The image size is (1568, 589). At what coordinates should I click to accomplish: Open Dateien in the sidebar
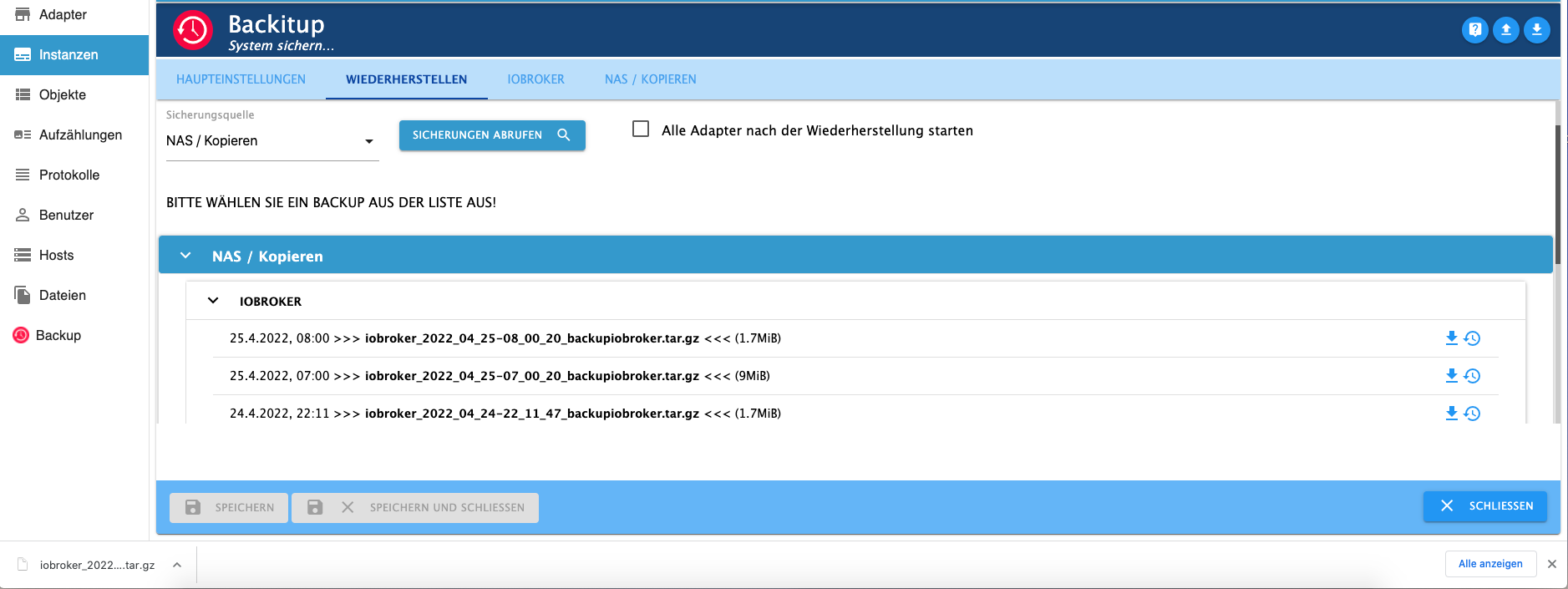74,296
